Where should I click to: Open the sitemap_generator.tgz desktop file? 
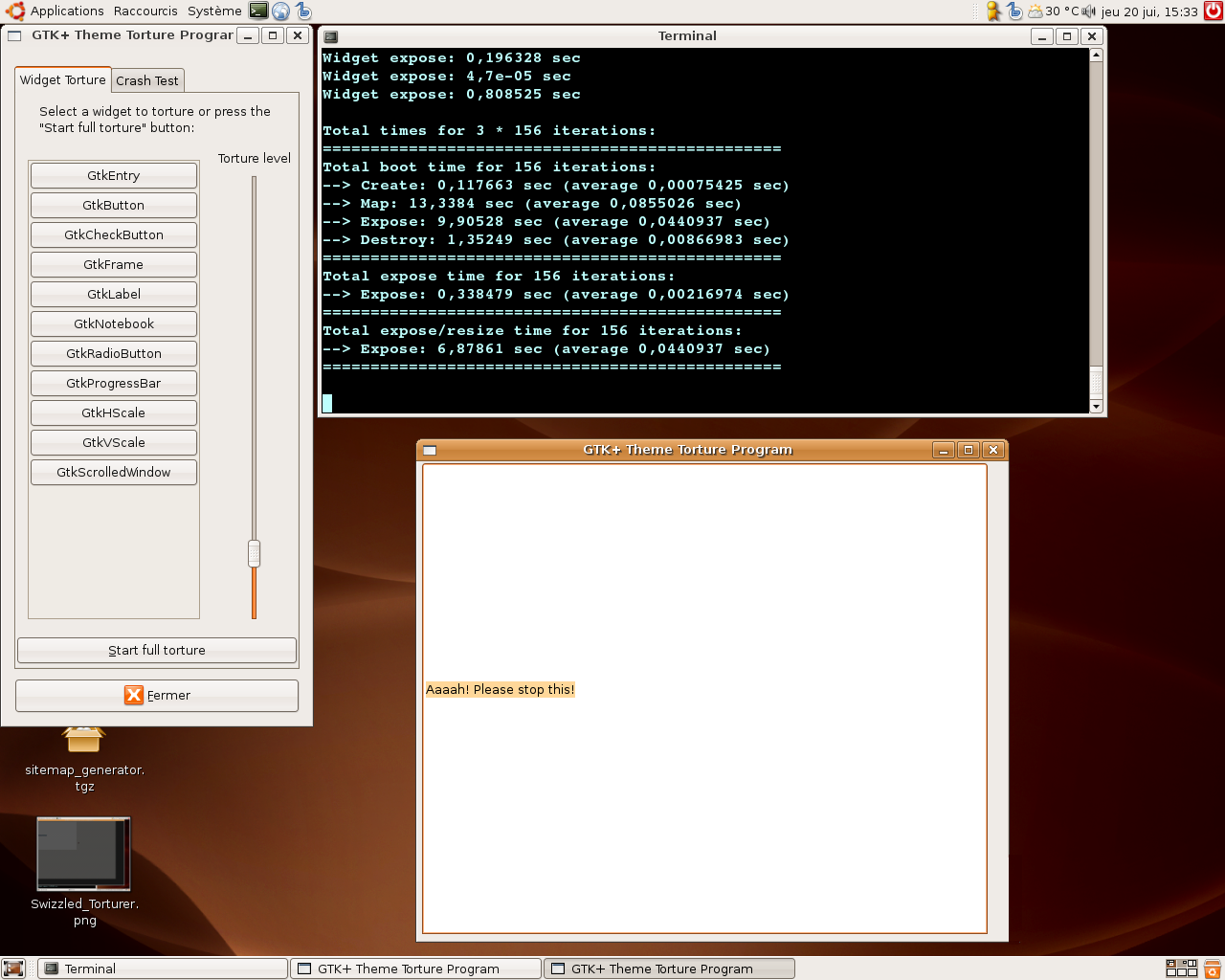pyautogui.click(x=84, y=742)
